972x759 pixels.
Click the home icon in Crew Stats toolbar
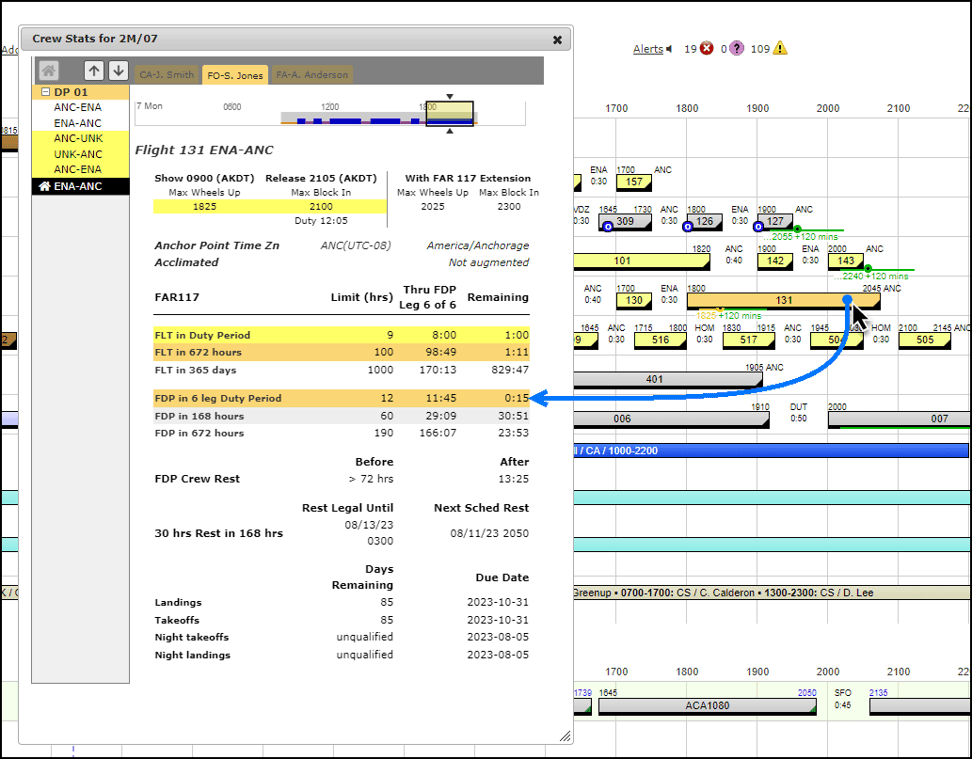coord(48,70)
